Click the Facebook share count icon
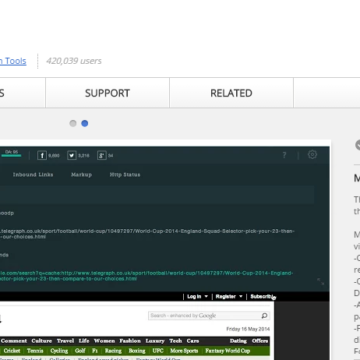This screenshot has width=360, height=360. coord(42,155)
